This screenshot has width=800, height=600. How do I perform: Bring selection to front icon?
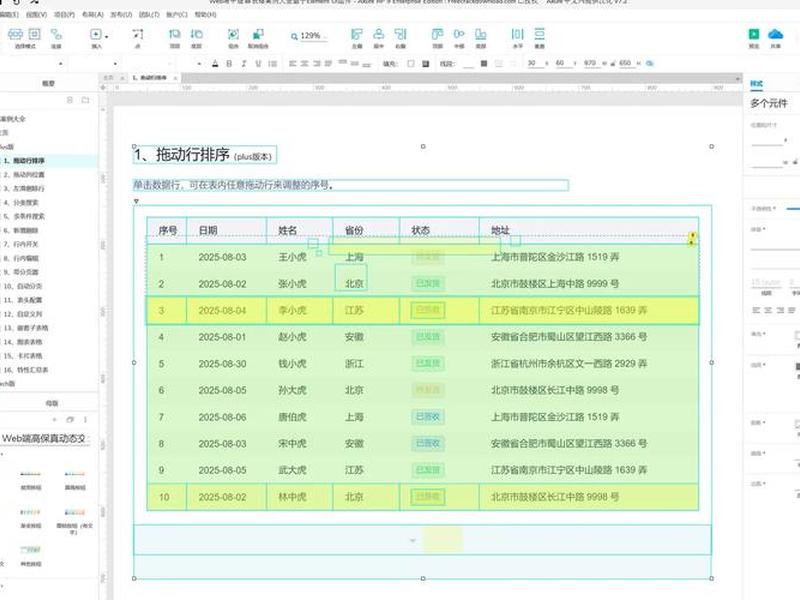point(174,34)
